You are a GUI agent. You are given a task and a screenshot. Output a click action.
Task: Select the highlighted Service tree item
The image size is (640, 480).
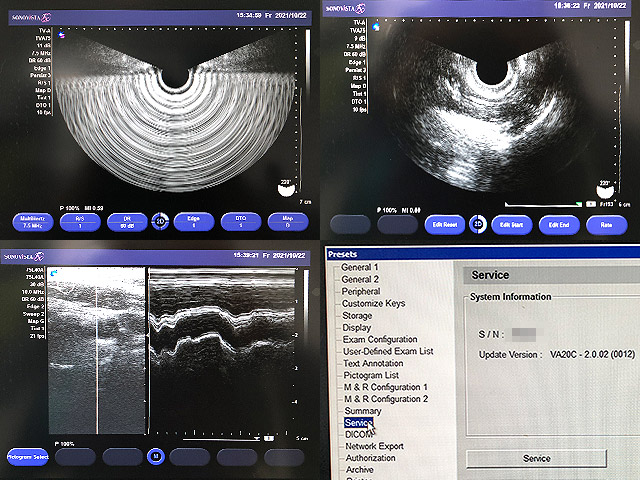point(359,423)
